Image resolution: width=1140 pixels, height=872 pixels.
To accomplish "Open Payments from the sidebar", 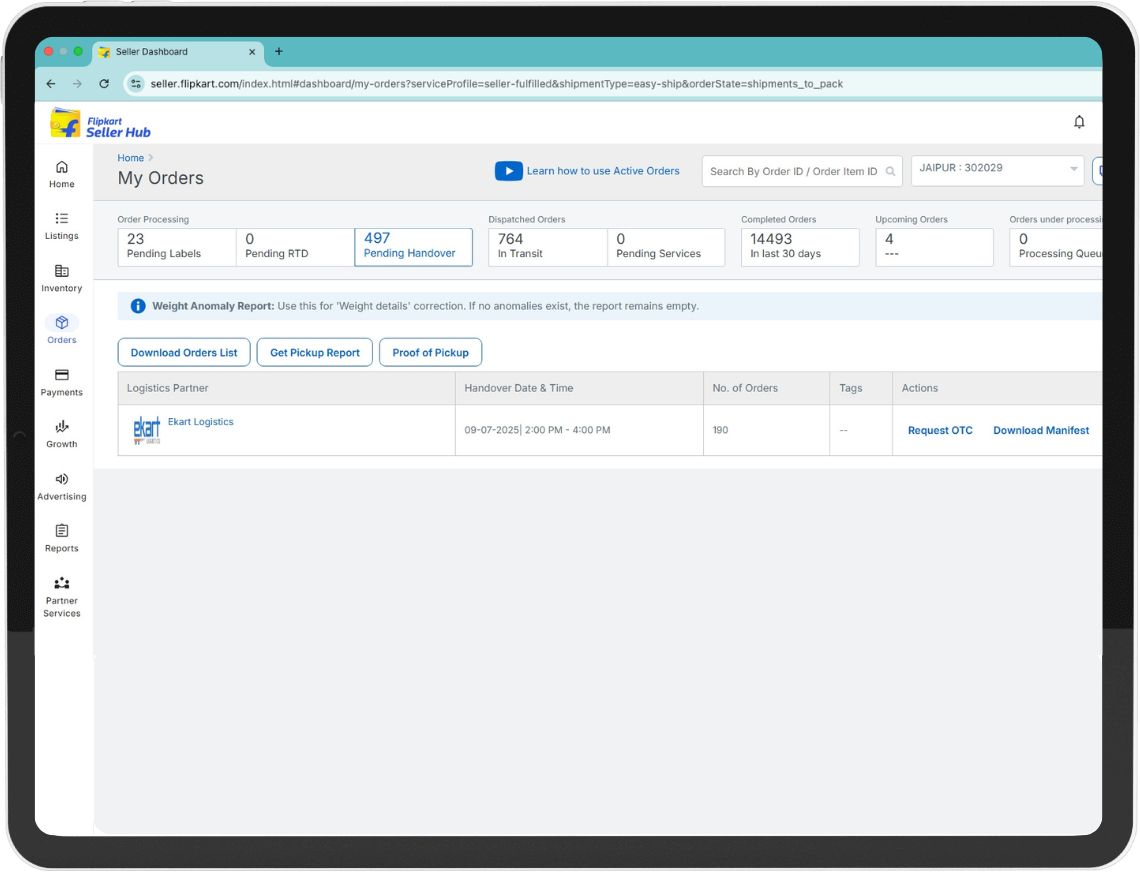I will click(x=62, y=382).
